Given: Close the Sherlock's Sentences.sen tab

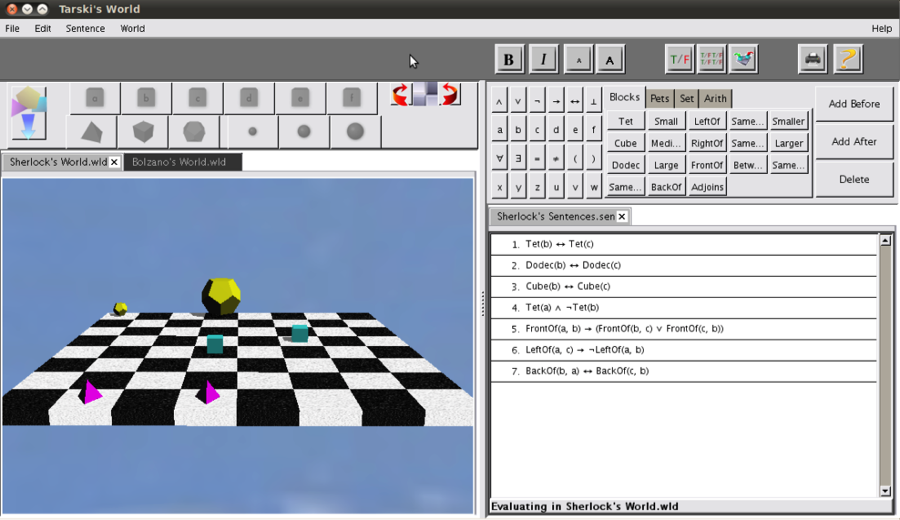Looking at the screenshot, I should tap(622, 216).
